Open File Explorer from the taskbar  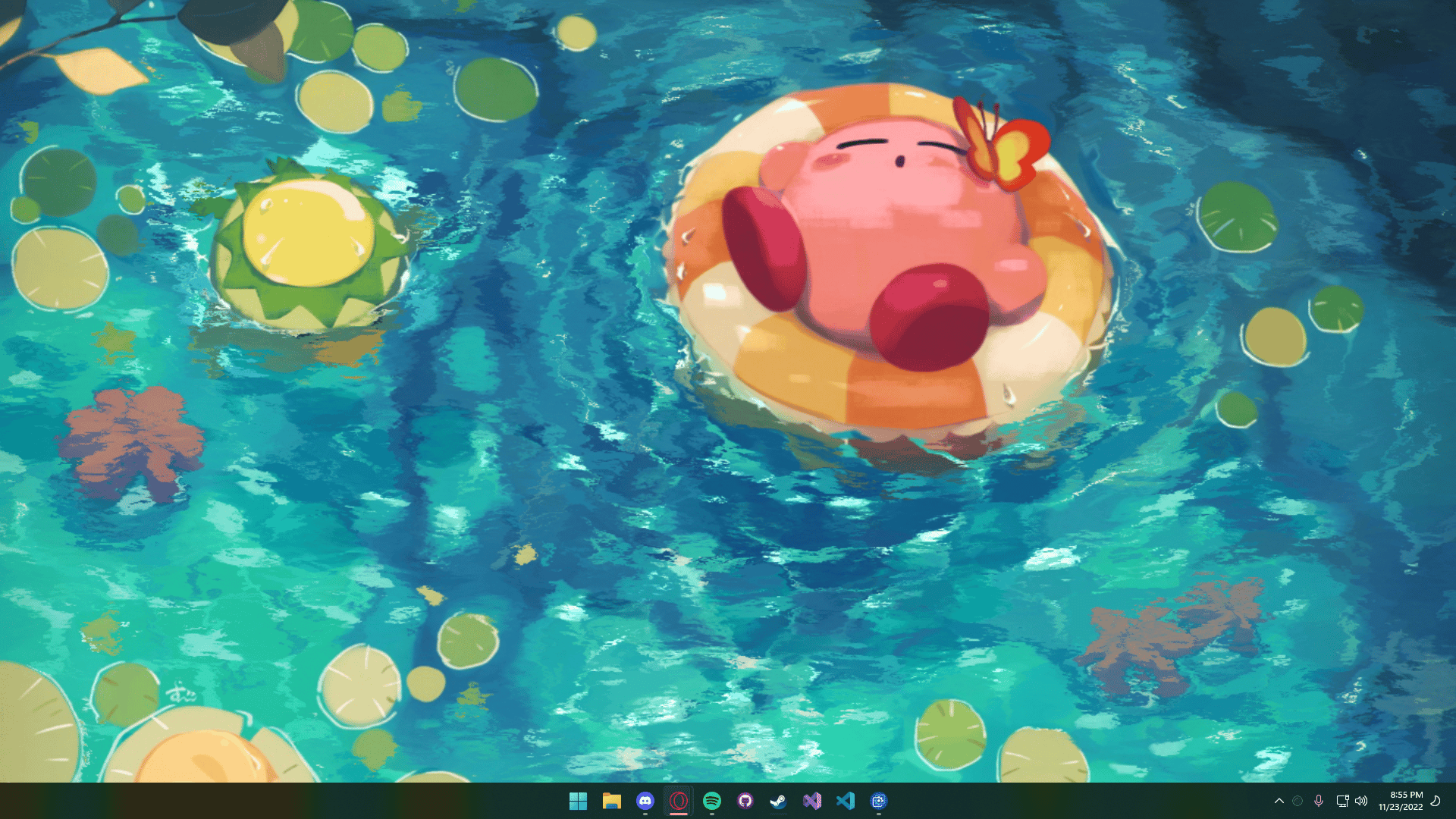612,800
